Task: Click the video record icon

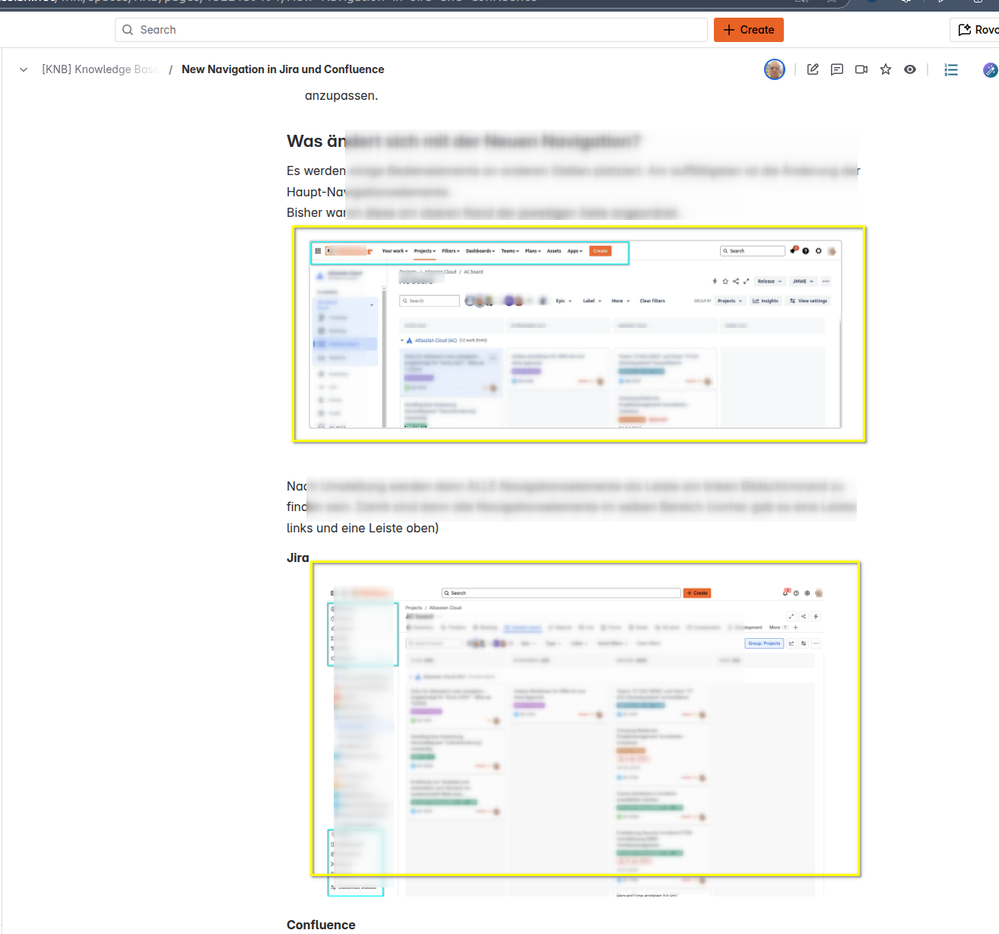Action: pyautogui.click(x=861, y=69)
